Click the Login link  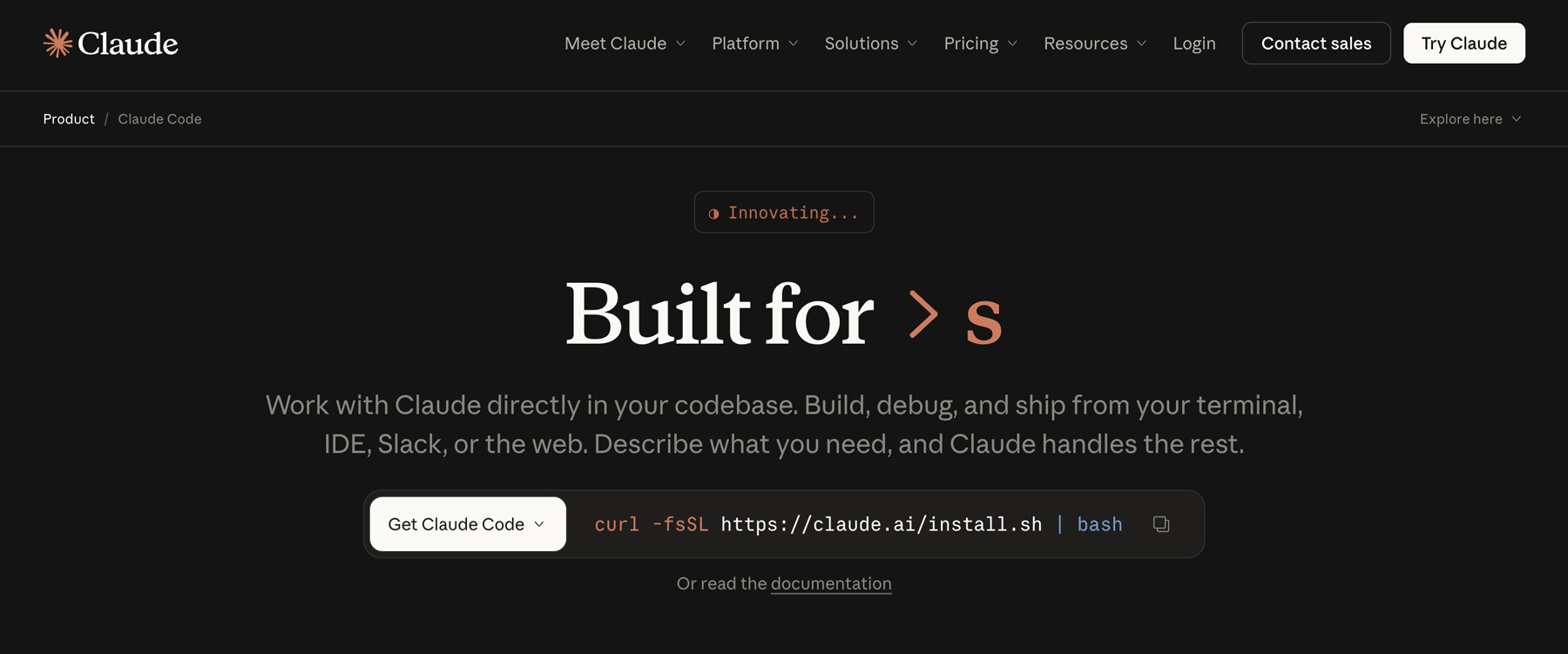pyautogui.click(x=1193, y=44)
